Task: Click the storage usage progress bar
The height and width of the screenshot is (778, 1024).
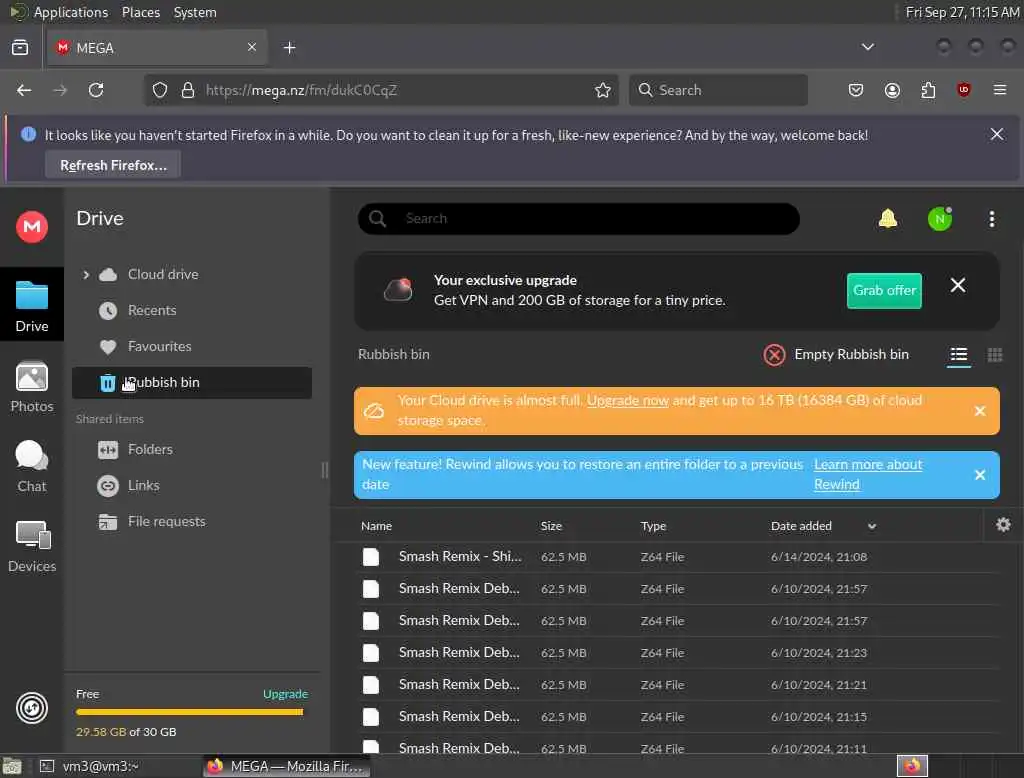Action: [189, 712]
